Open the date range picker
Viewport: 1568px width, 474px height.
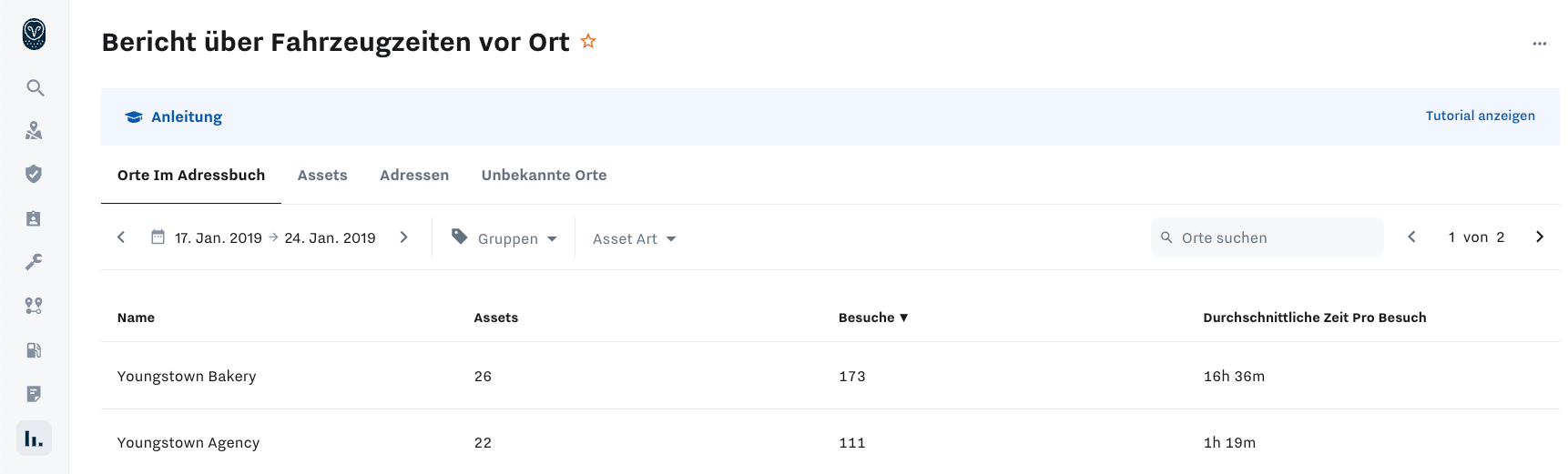pyautogui.click(x=264, y=237)
